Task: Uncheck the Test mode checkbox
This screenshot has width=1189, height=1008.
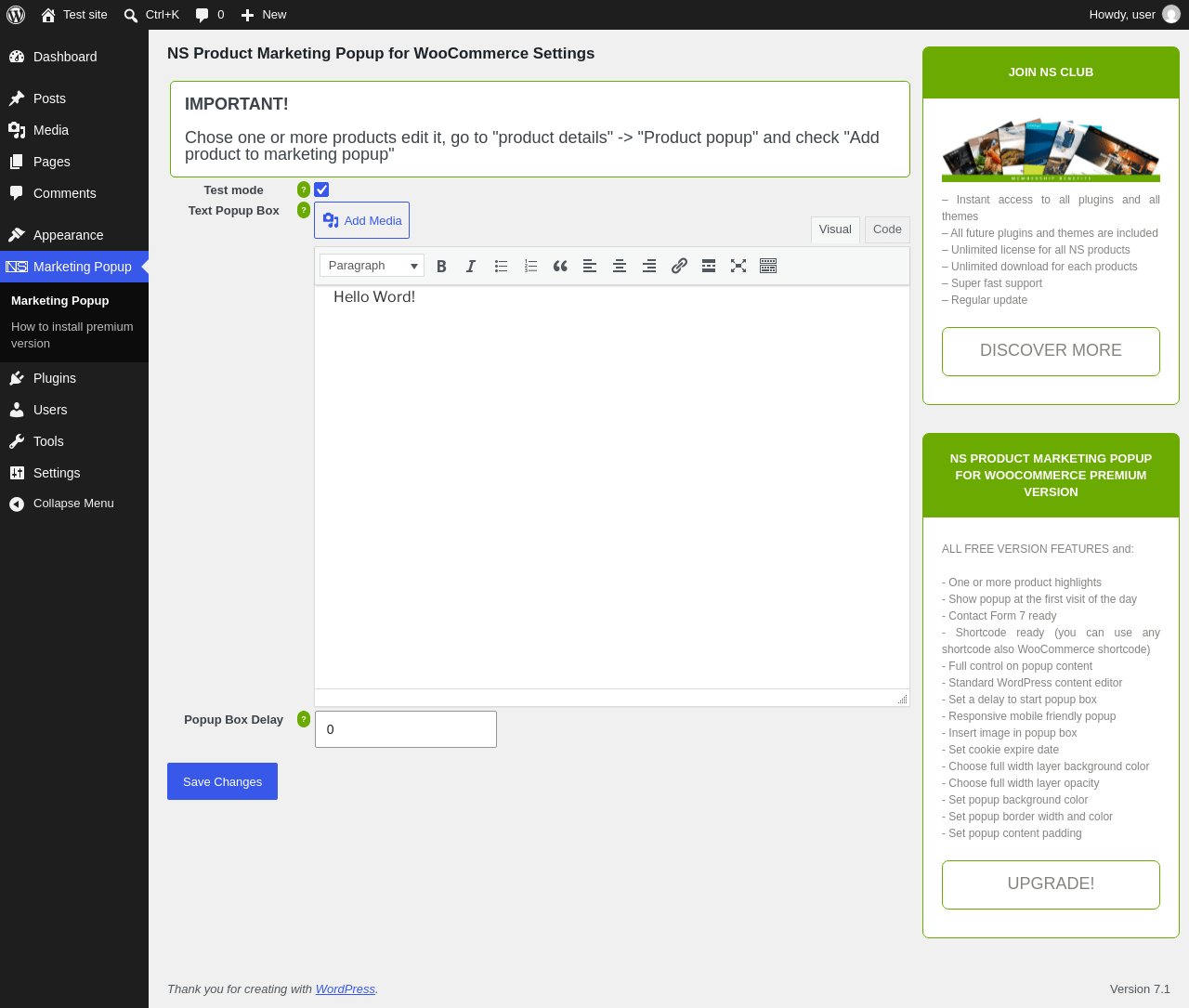Action: pos(321,190)
